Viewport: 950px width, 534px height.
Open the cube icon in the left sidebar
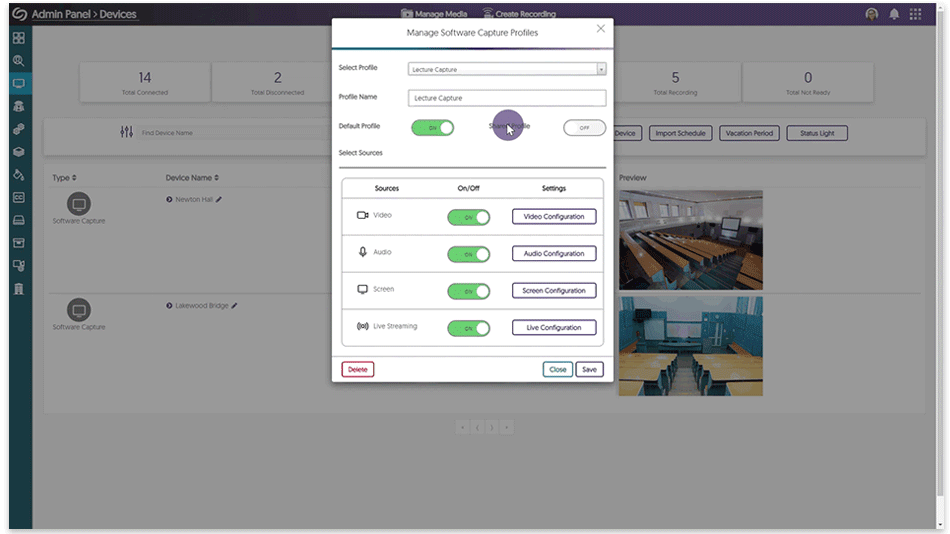click(x=19, y=152)
